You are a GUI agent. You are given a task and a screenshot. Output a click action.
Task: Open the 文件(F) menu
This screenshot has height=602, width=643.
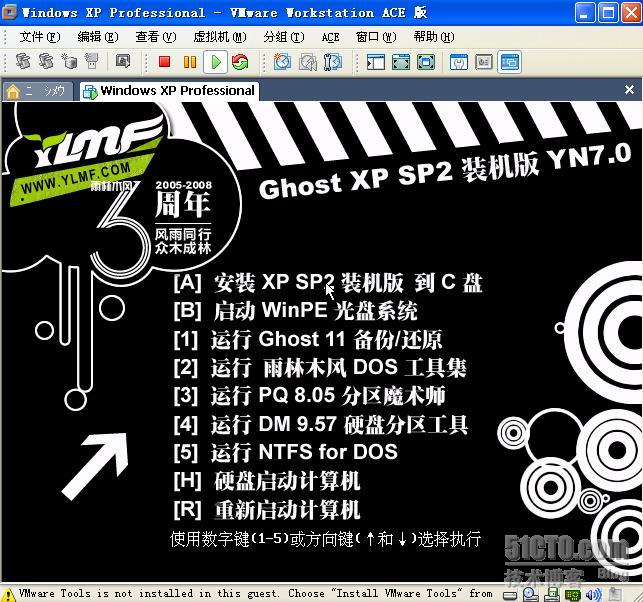click(40, 37)
